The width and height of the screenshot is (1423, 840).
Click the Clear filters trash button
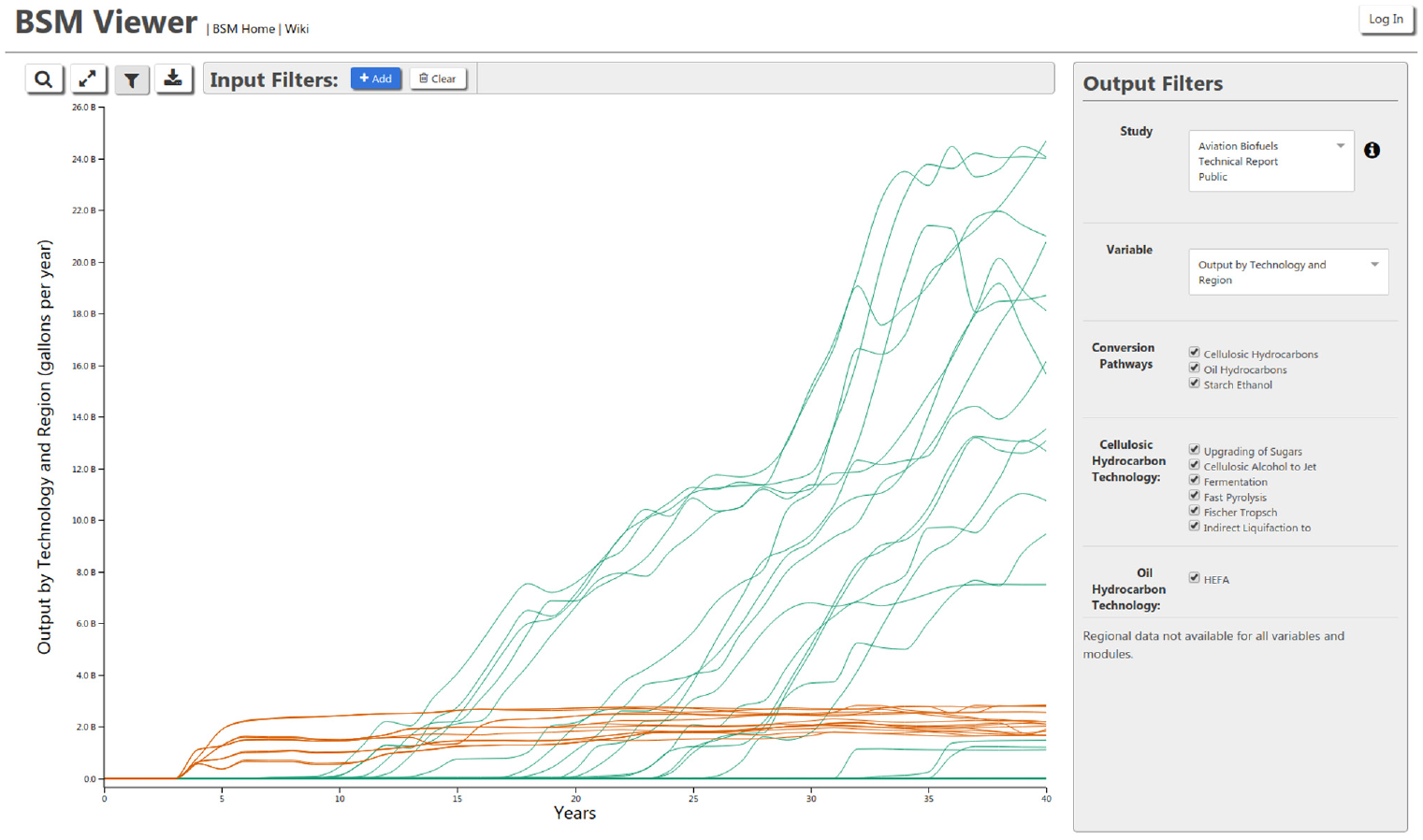(438, 79)
